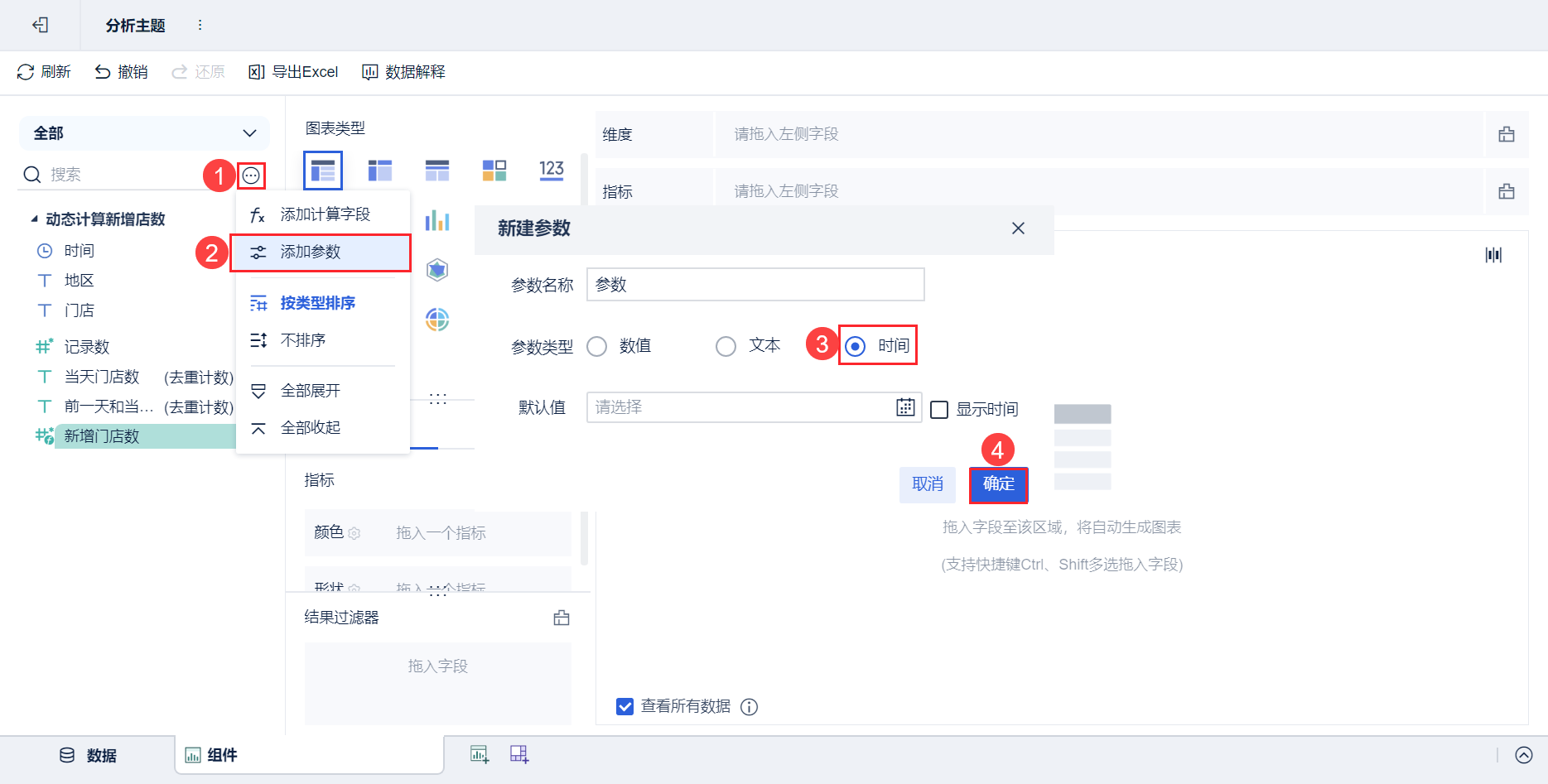The width and height of the screenshot is (1548, 784).
Task: Select the 时间 field in the field list
Action: pos(80,251)
